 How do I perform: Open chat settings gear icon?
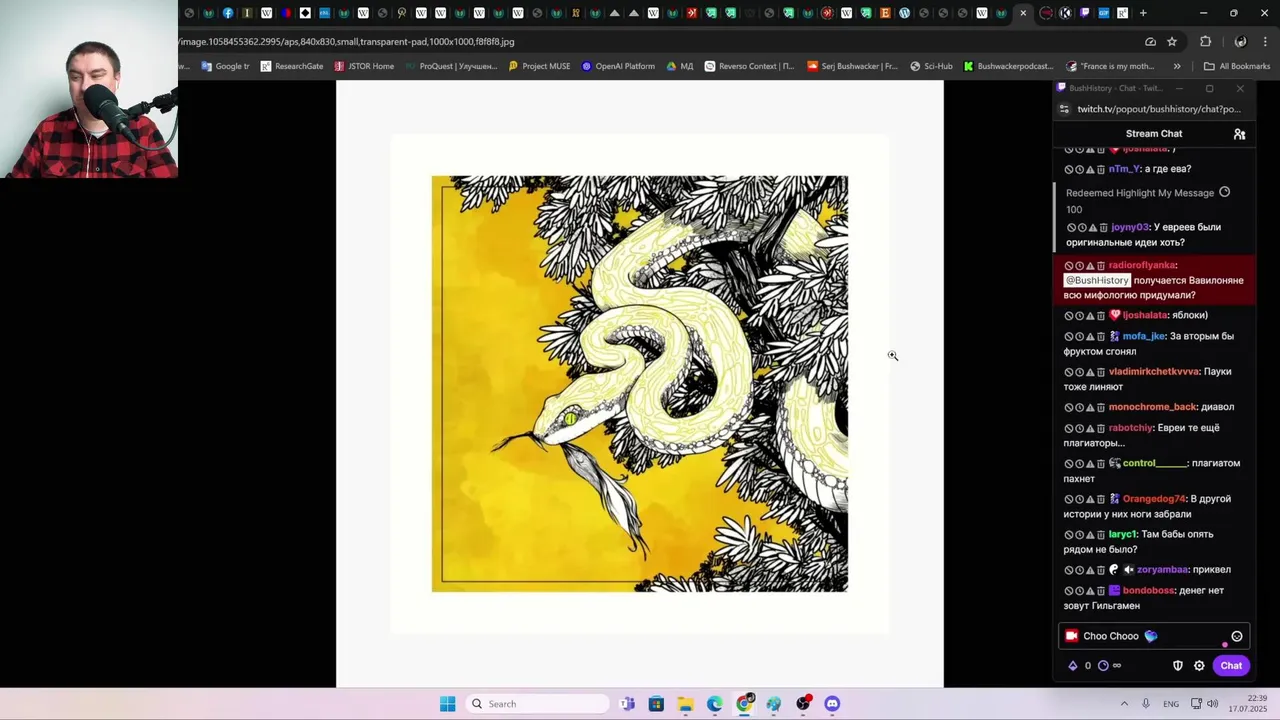point(1199,666)
